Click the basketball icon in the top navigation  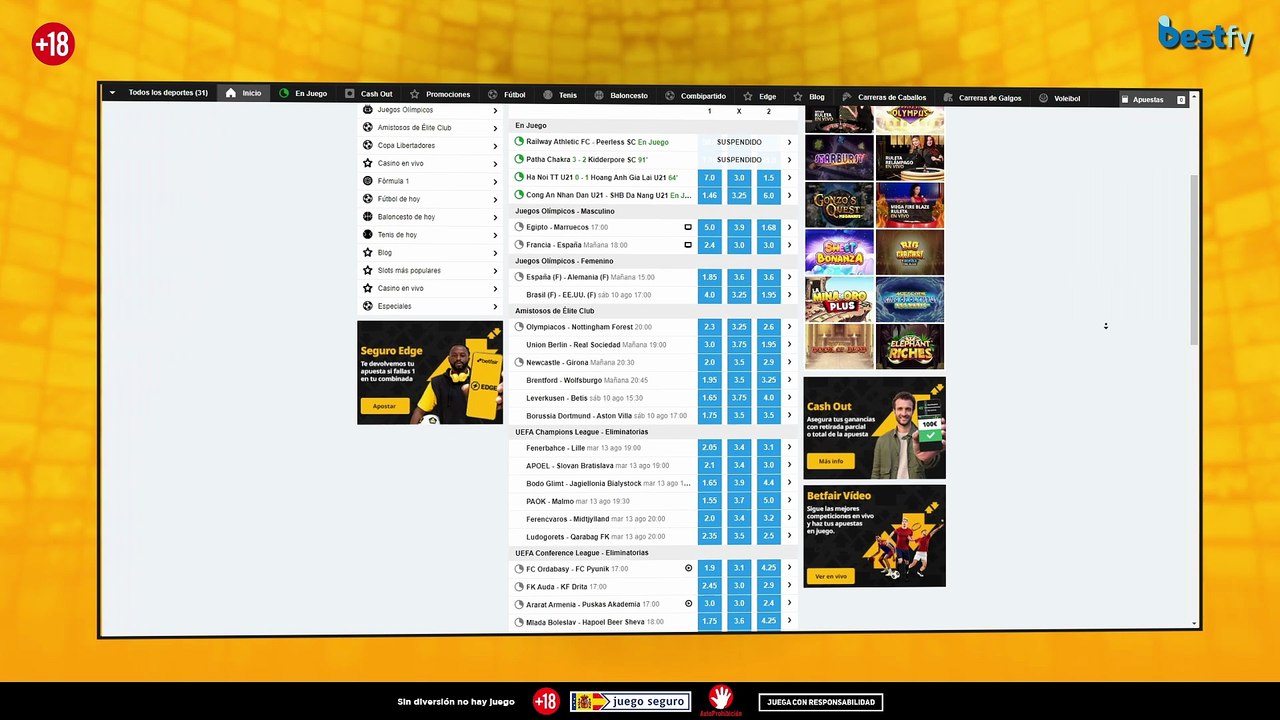click(599, 95)
